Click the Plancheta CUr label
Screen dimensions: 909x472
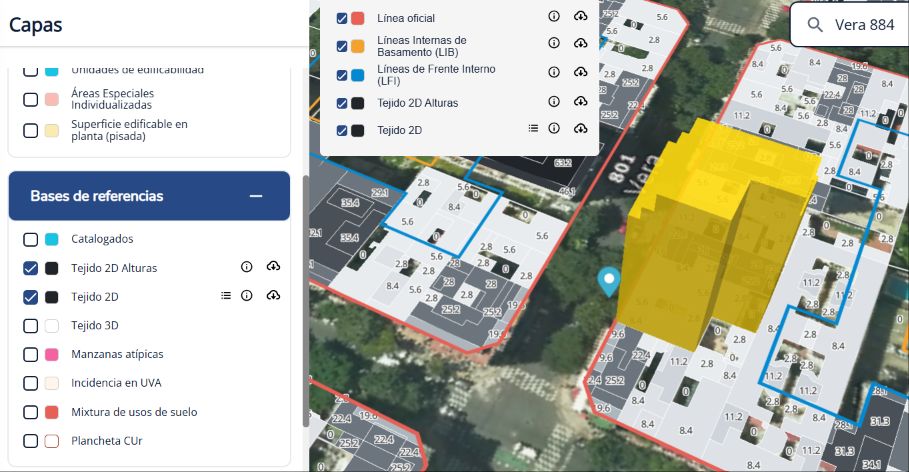[x=107, y=441]
